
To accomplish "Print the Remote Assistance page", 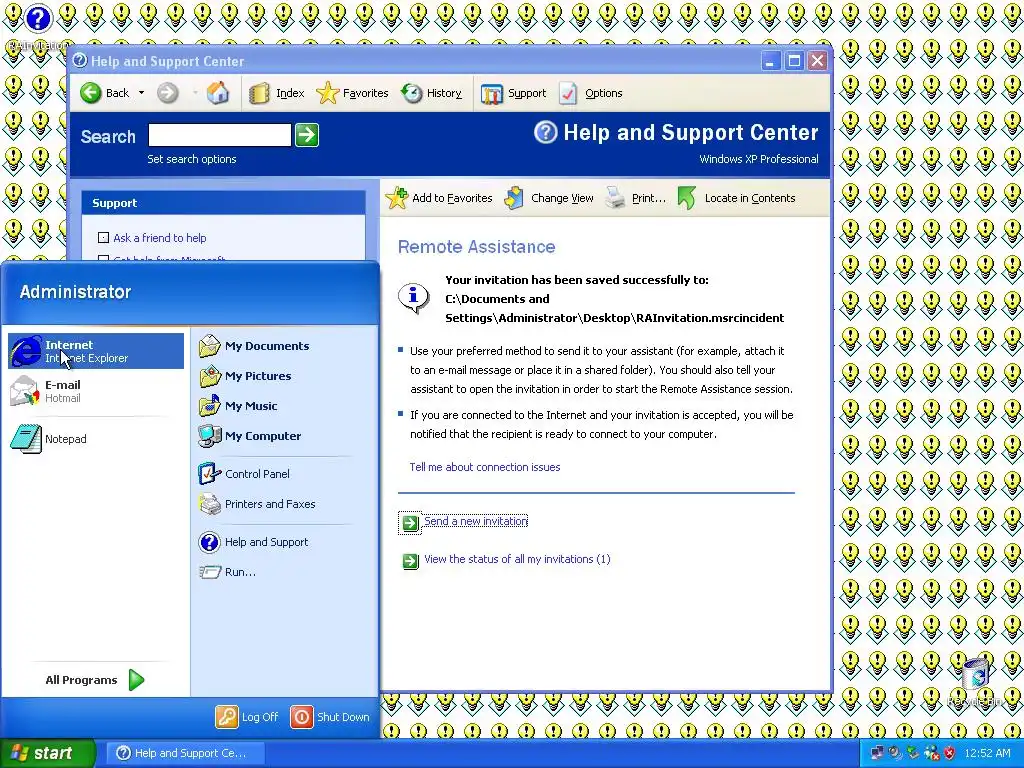I will pyautogui.click(x=635, y=198).
